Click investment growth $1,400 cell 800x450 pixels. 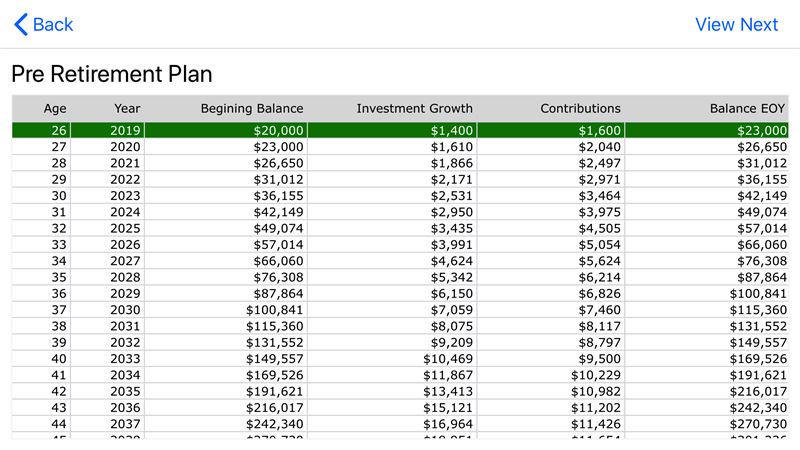(392, 130)
